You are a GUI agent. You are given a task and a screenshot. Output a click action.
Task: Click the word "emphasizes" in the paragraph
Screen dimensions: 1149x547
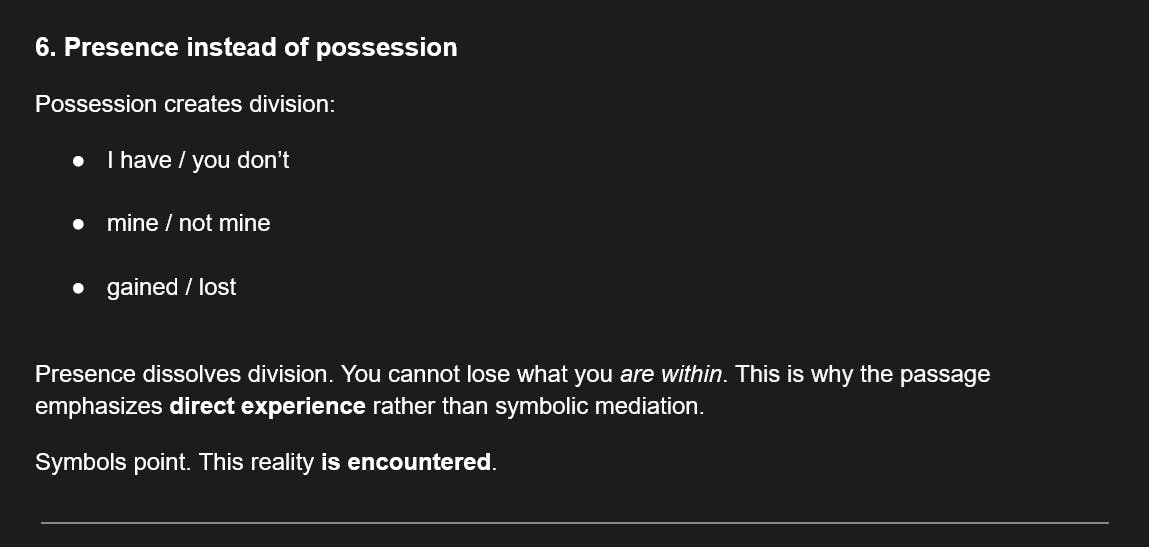[98, 407]
